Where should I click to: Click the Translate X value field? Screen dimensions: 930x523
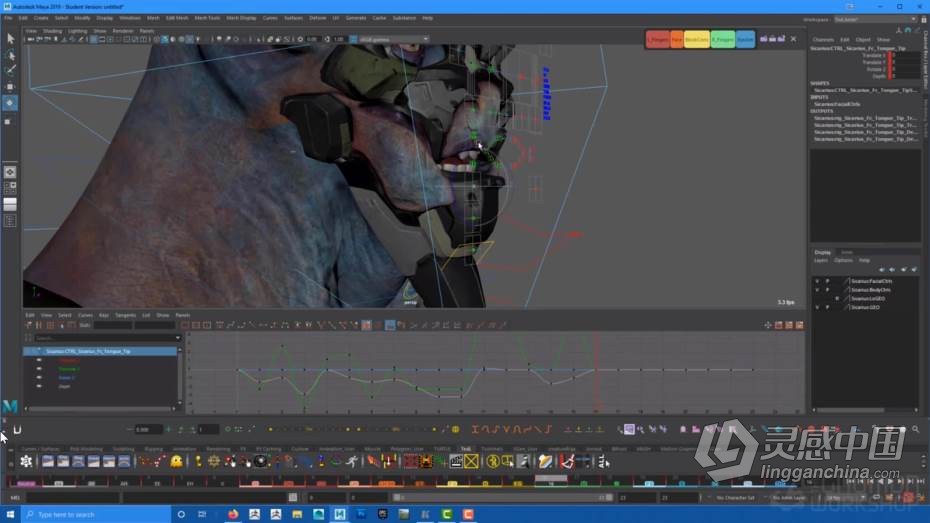[904, 55]
